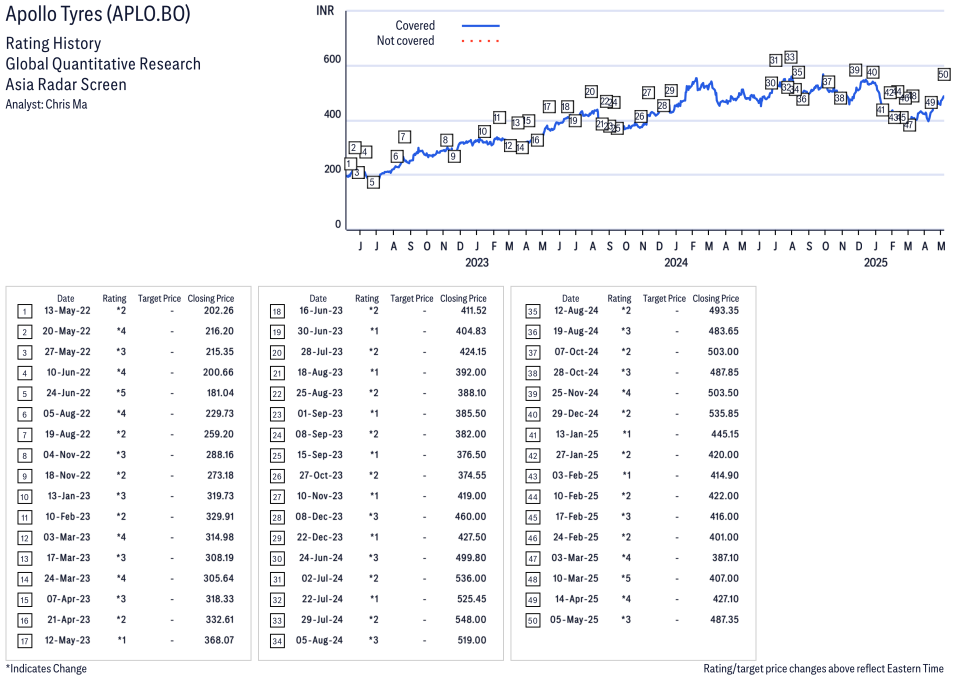Select the "Rating History" heading
This screenshot has width=955, height=675.
pos(54,43)
